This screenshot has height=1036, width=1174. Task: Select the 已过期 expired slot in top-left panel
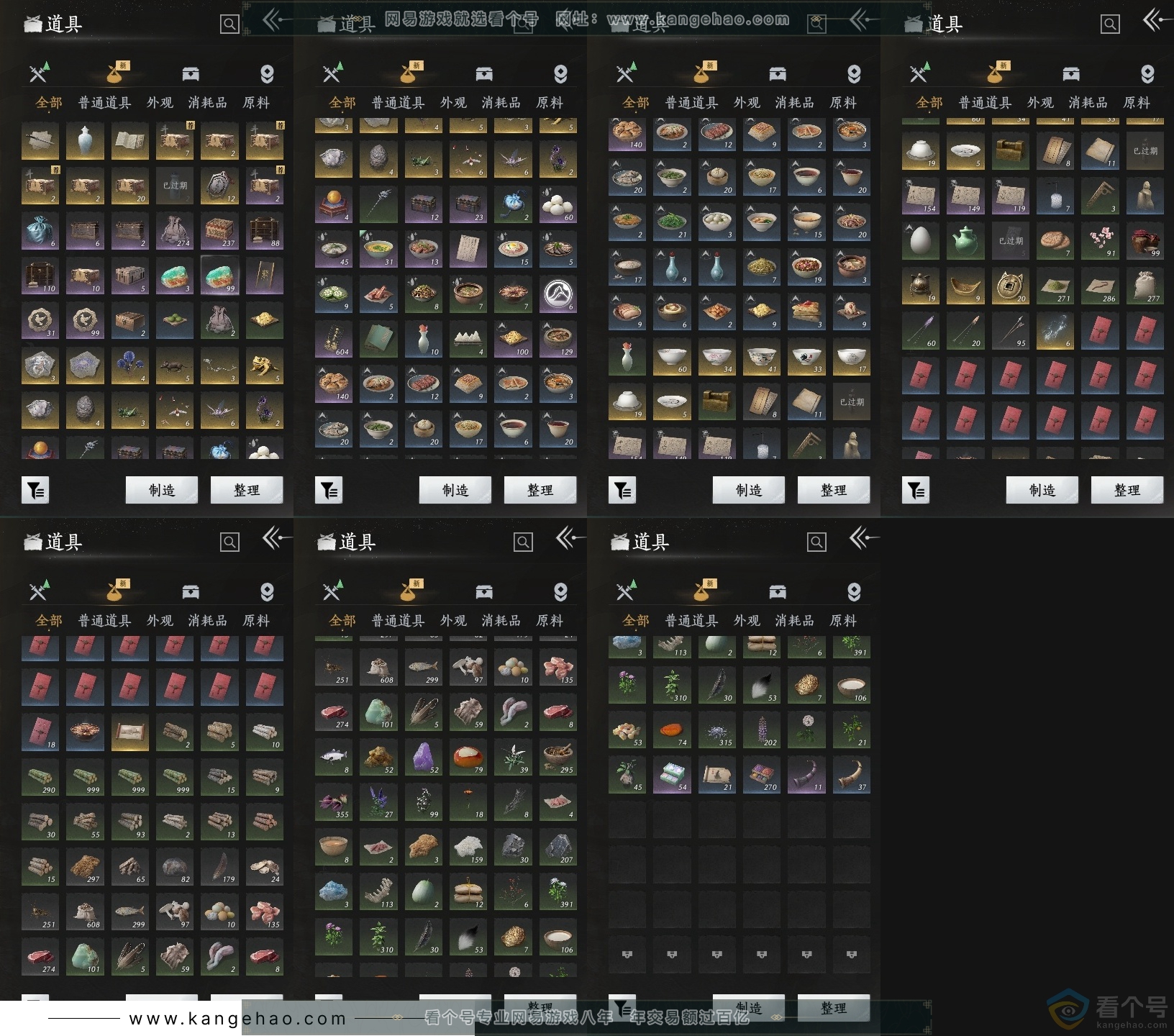(x=175, y=186)
